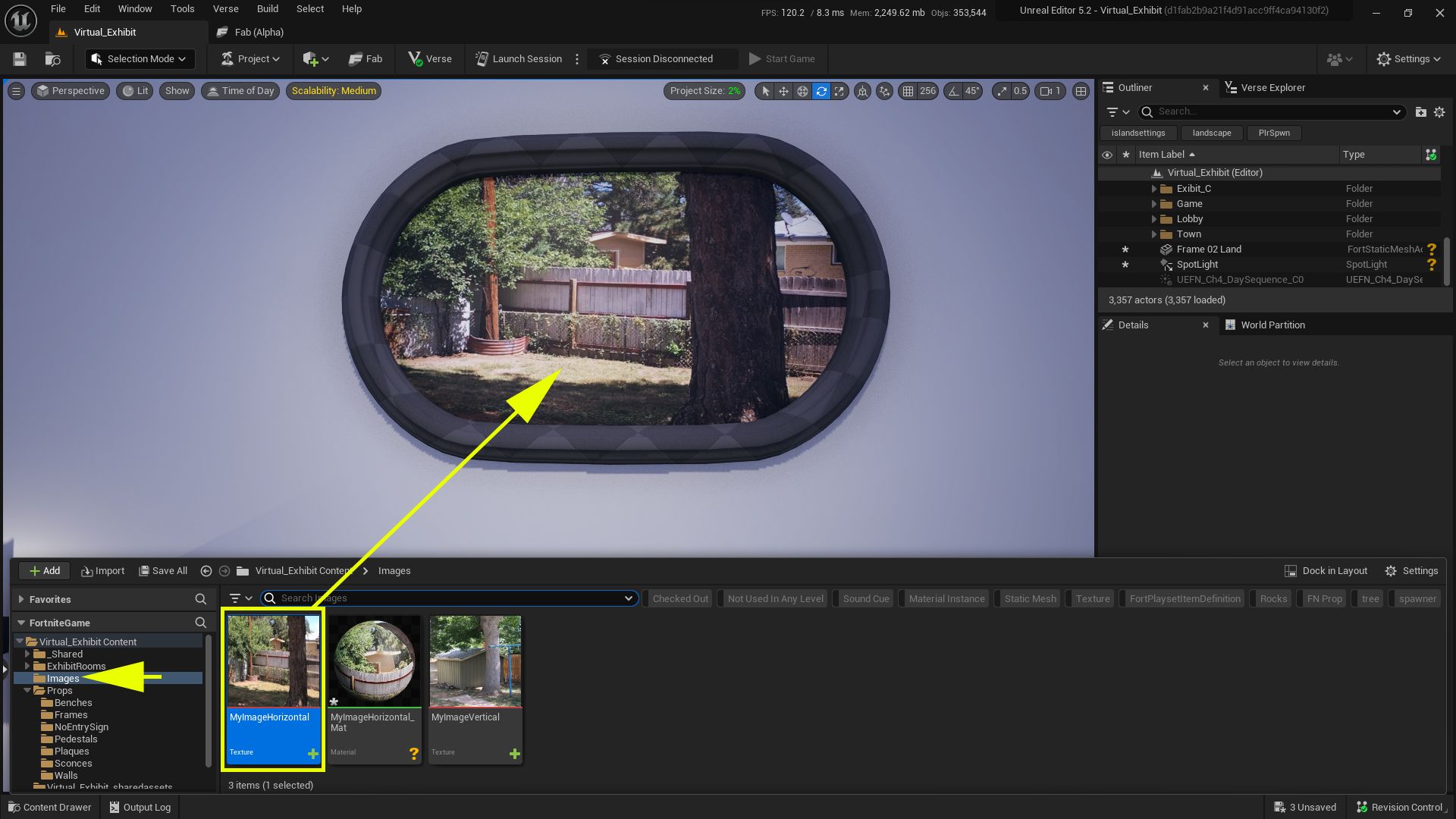Click Save All in content browser
The image size is (1456, 819).
pos(163,571)
